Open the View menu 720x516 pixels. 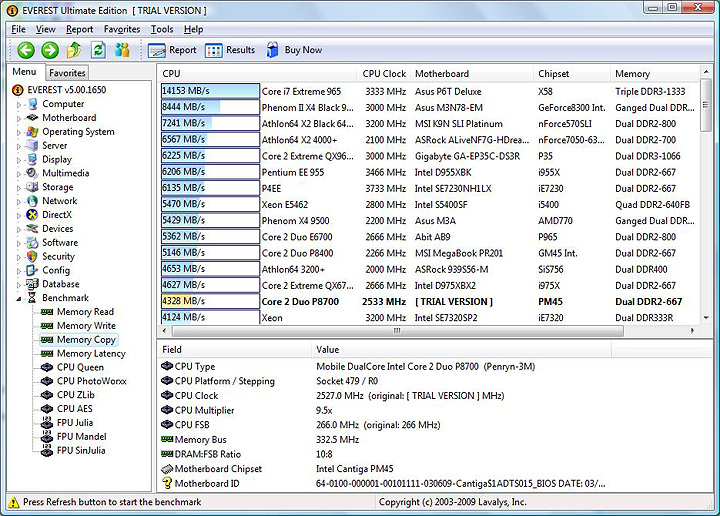coord(45,29)
